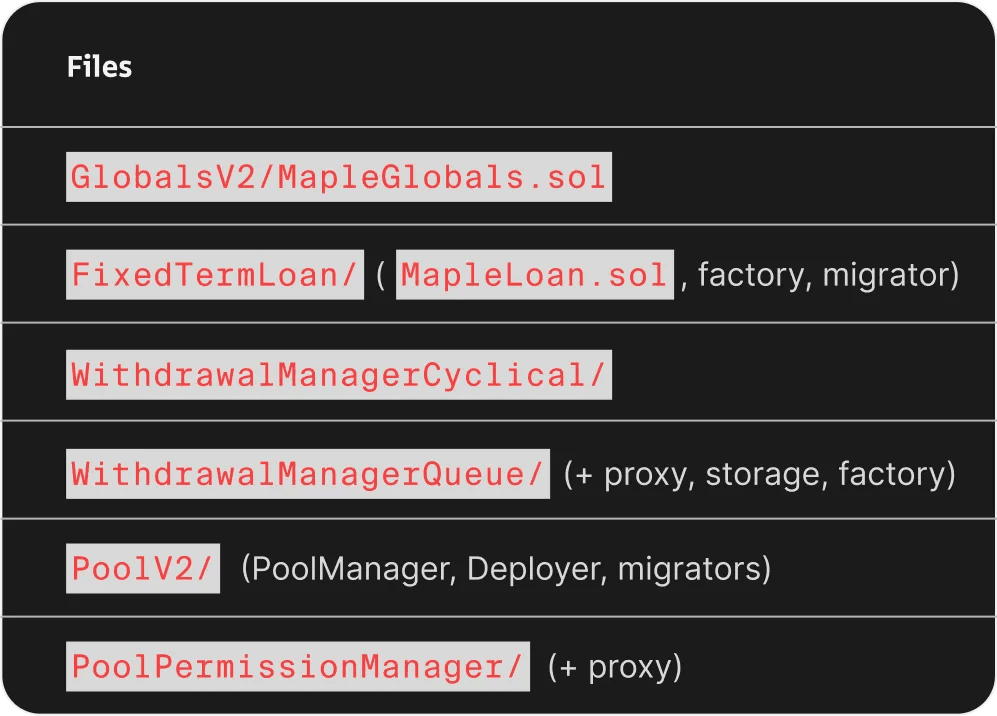Click the FixedTermLoan/ code tag
Image resolution: width=997 pixels, height=716 pixels.
(x=215, y=275)
